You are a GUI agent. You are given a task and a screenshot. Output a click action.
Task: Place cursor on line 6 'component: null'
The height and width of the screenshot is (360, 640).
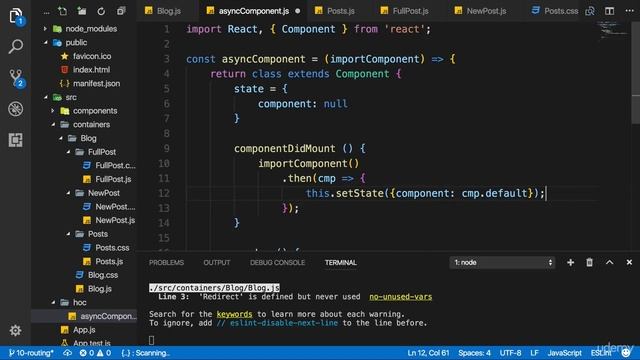pos(302,104)
